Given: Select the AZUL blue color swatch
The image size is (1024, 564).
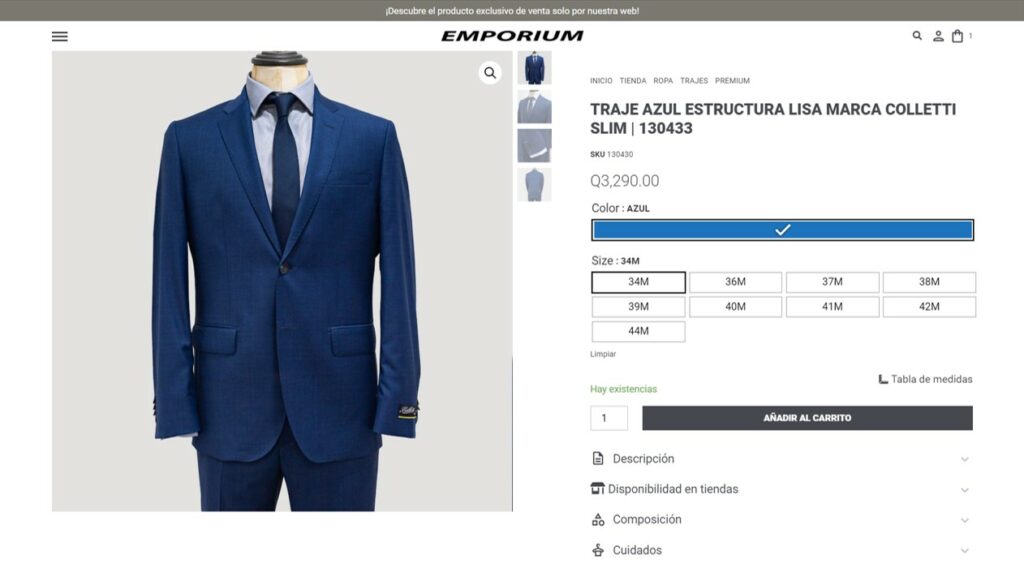Looking at the screenshot, I should coord(782,230).
